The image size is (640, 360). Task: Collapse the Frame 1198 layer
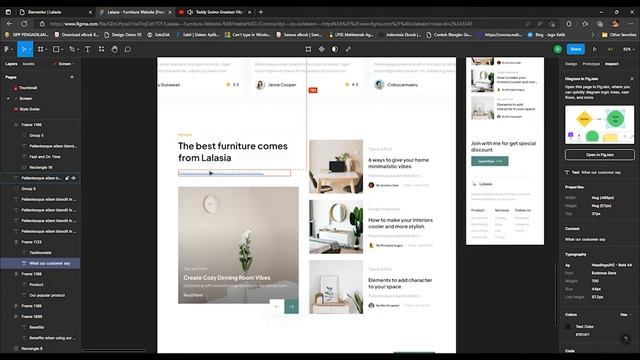click(x=16, y=274)
